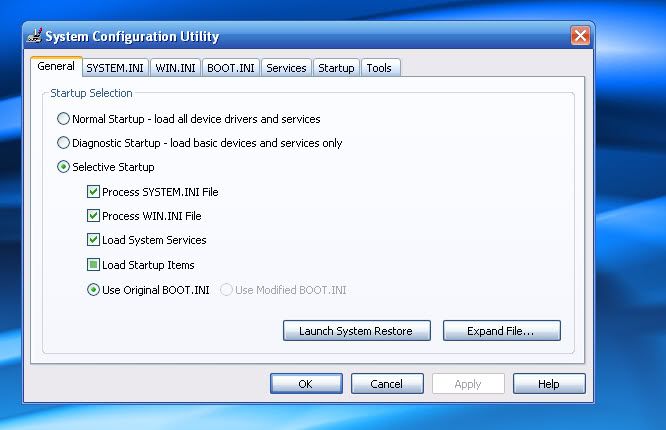Open the WIN.INI tab
Image resolution: width=666 pixels, height=430 pixels.
(x=175, y=68)
